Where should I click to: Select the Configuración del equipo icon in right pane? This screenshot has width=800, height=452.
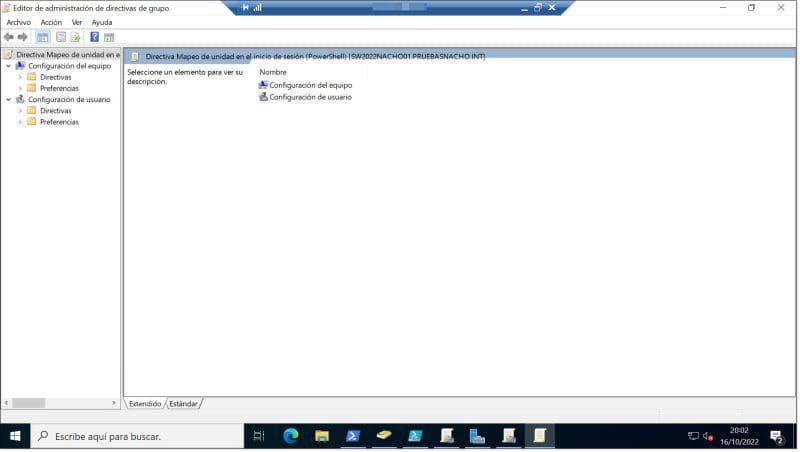coord(263,85)
